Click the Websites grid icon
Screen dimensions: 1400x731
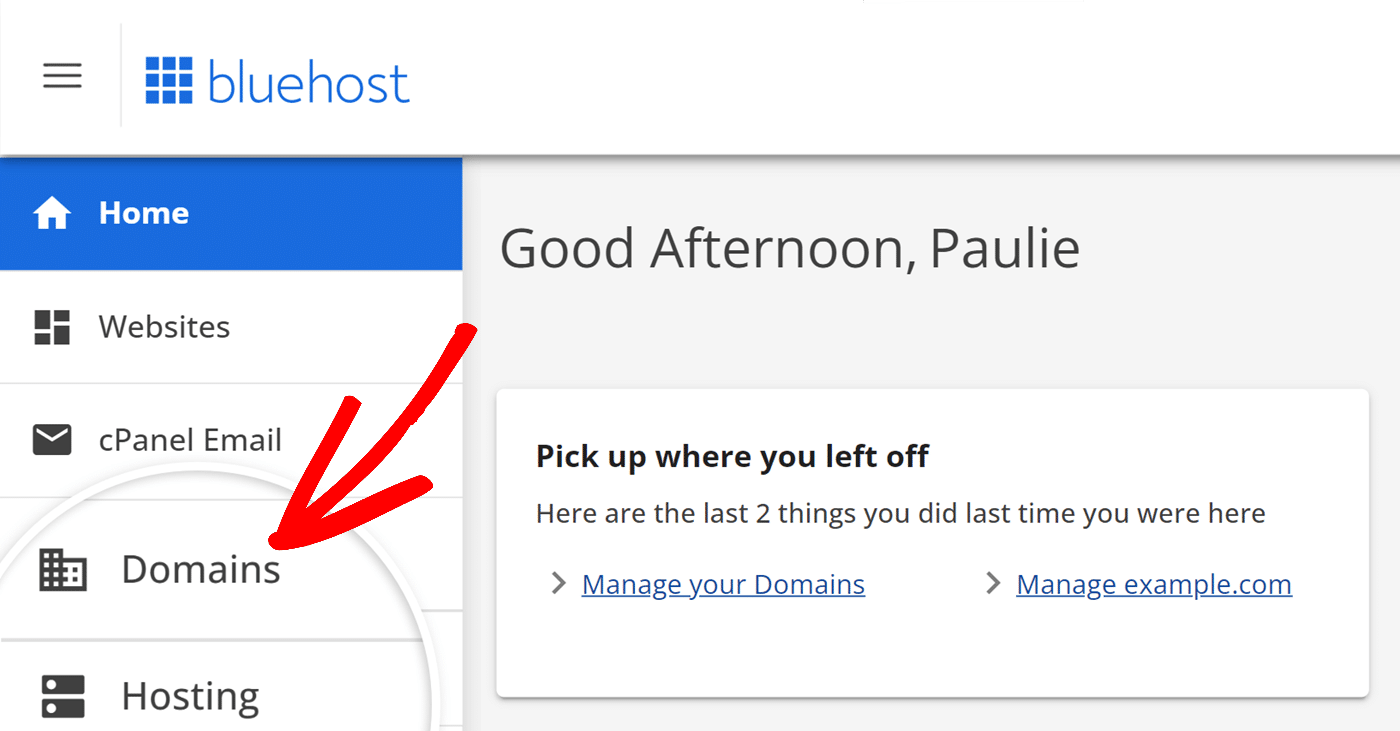click(50, 326)
